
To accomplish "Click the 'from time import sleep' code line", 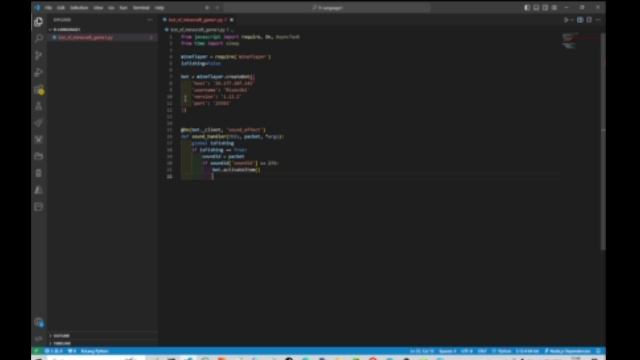I will 210,43.
